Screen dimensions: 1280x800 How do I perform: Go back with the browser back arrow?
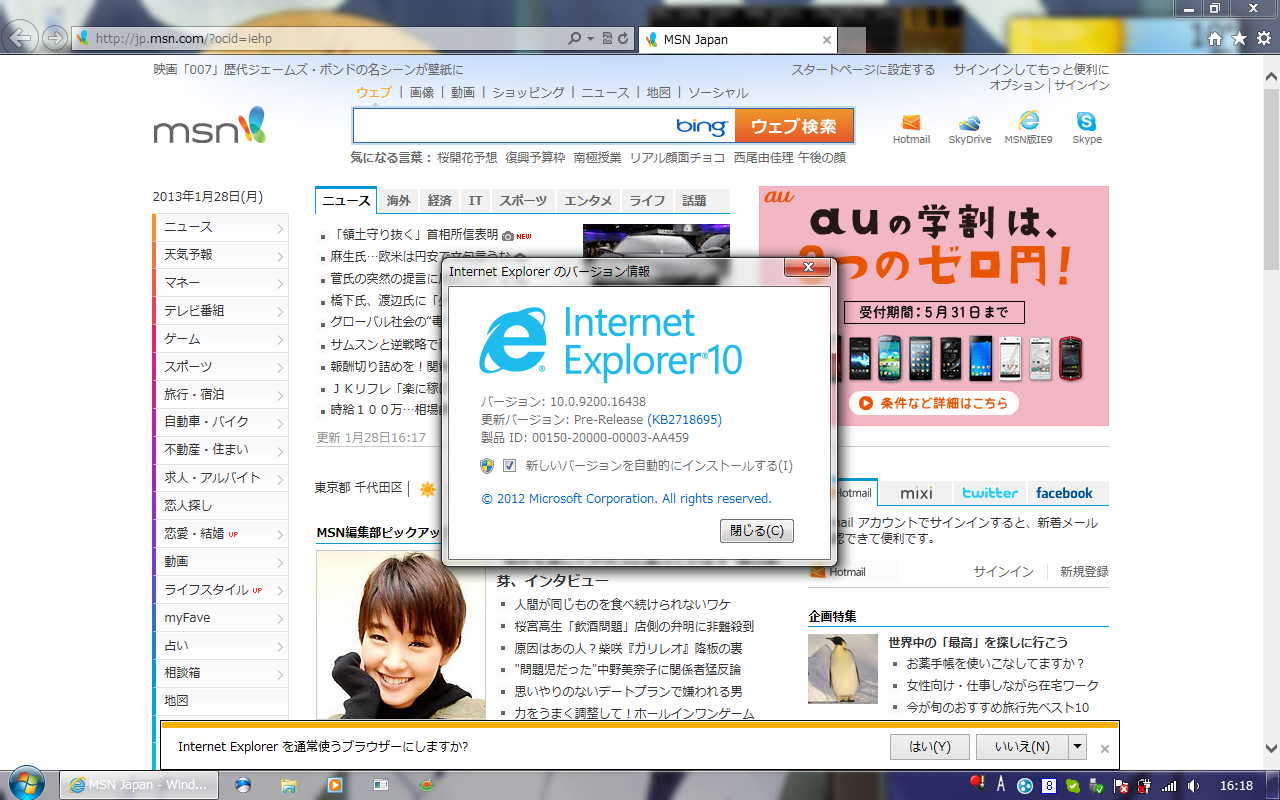point(21,38)
